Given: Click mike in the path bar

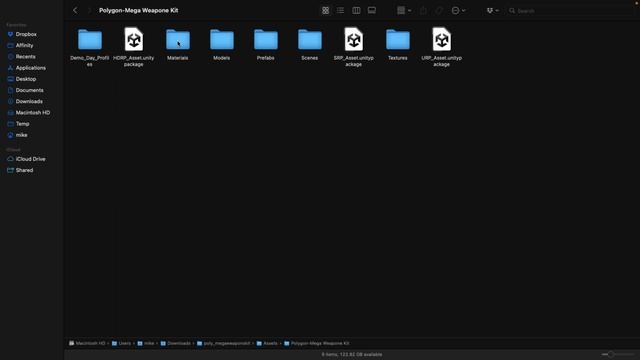Looking at the screenshot, I should 146,344.
